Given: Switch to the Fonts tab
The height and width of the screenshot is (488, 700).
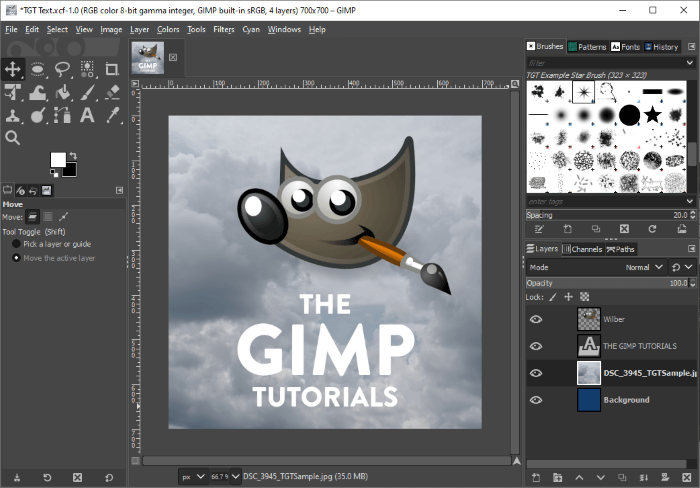Looking at the screenshot, I should click(625, 46).
